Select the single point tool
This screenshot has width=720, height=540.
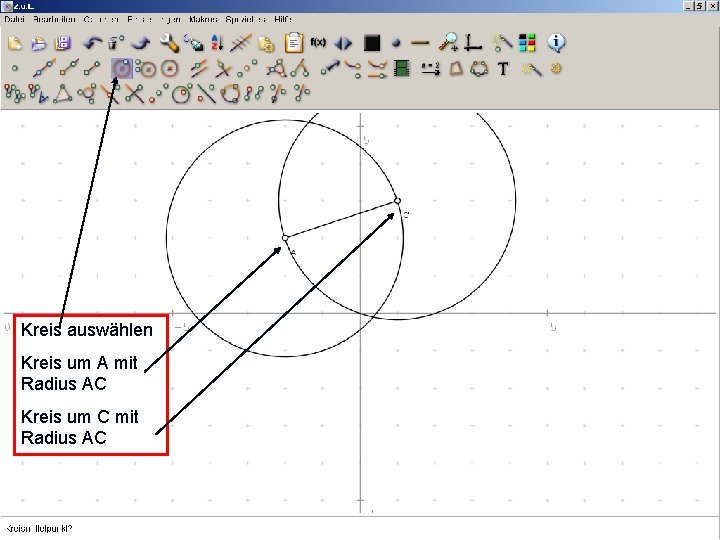15,69
